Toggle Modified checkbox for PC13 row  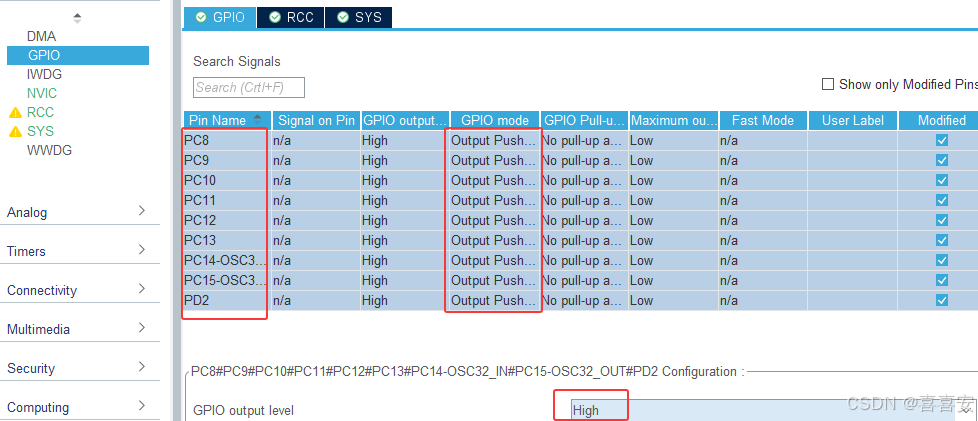pyautogui.click(x=942, y=240)
